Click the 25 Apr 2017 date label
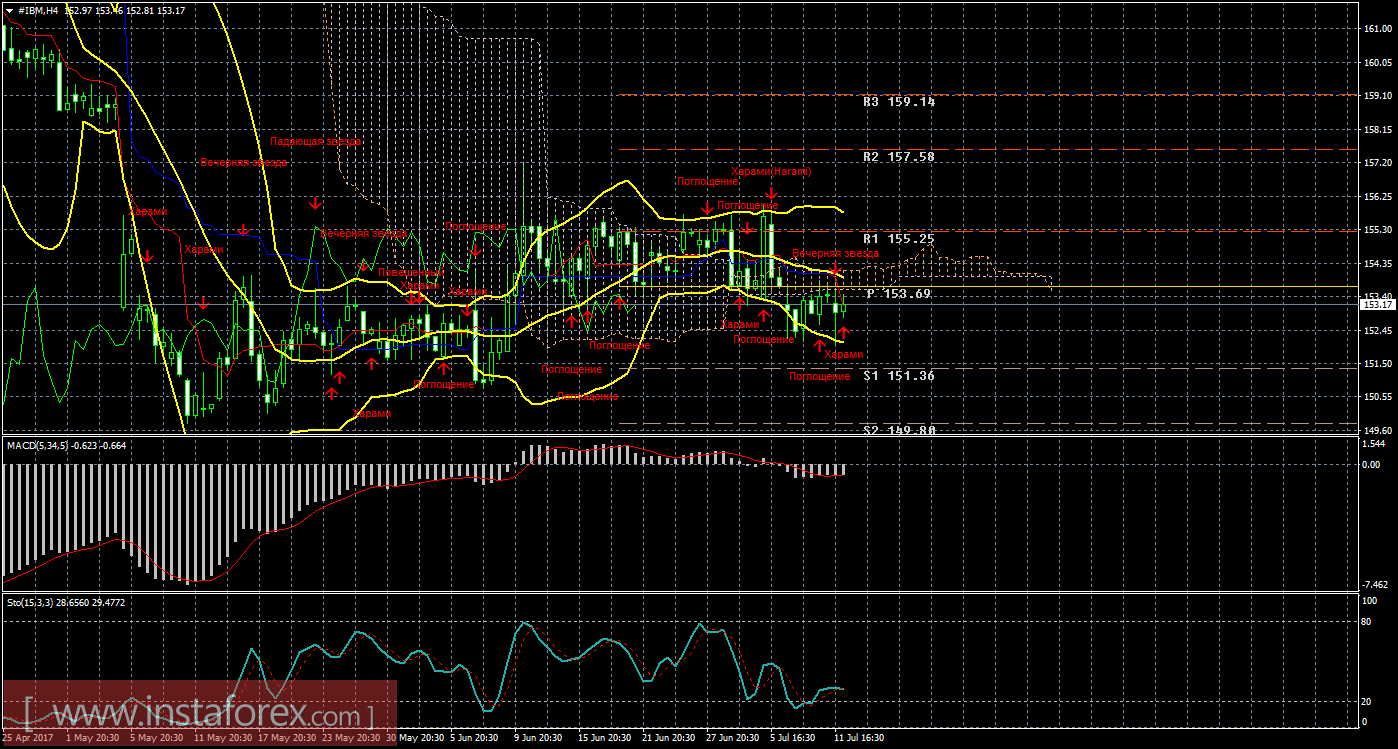The width and height of the screenshot is (1398, 749). [29, 738]
